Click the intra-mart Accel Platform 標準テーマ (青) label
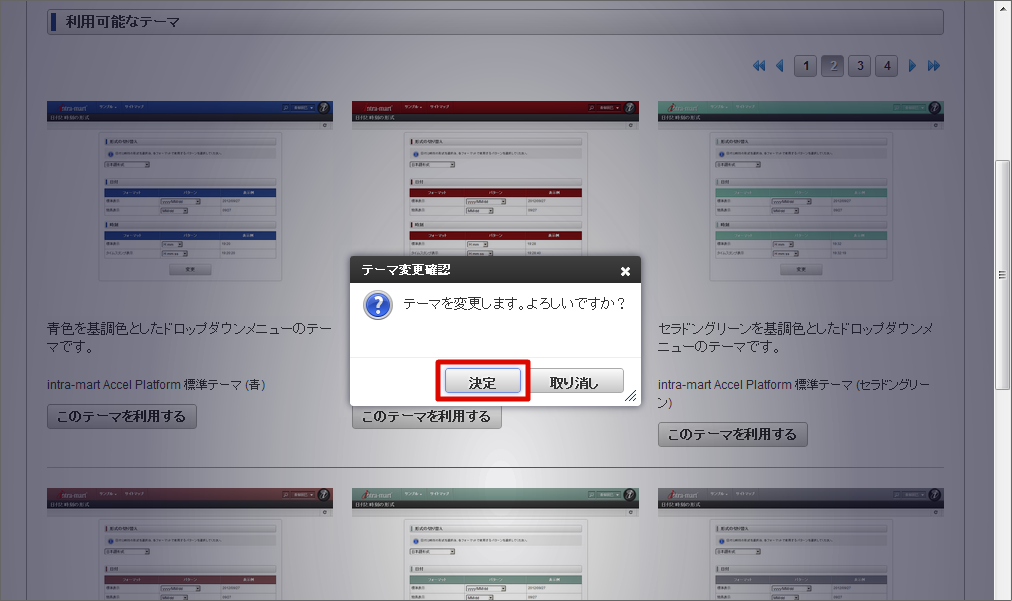This screenshot has width=1012, height=601. (x=156, y=385)
